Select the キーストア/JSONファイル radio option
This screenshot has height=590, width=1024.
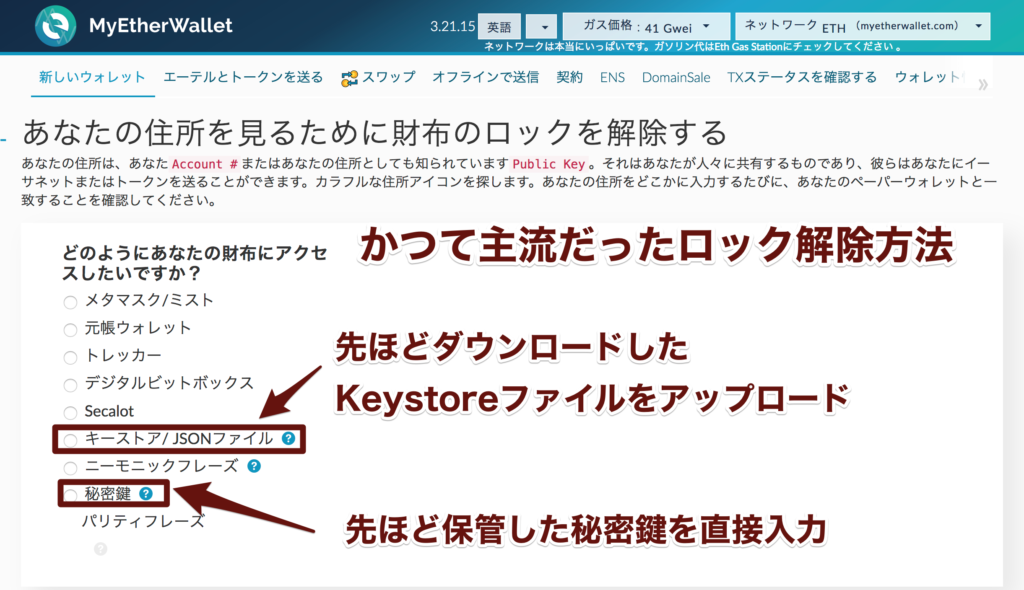(71, 440)
